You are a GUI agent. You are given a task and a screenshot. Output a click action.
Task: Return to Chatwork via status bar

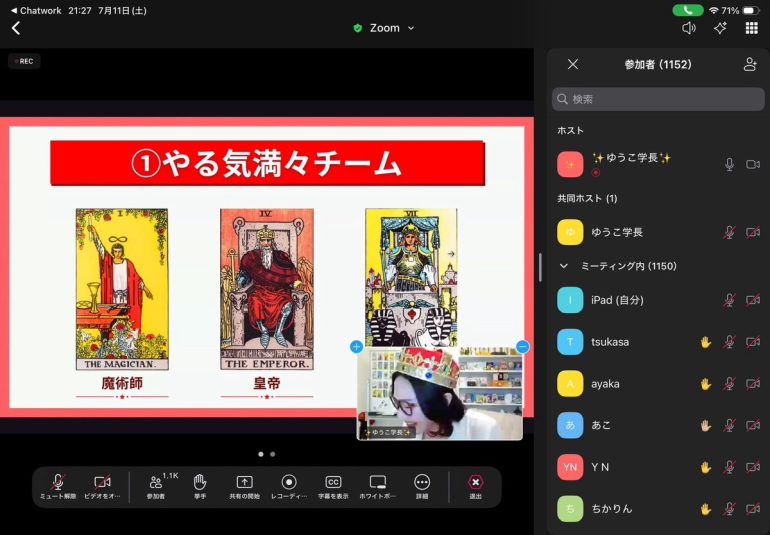[35, 10]
